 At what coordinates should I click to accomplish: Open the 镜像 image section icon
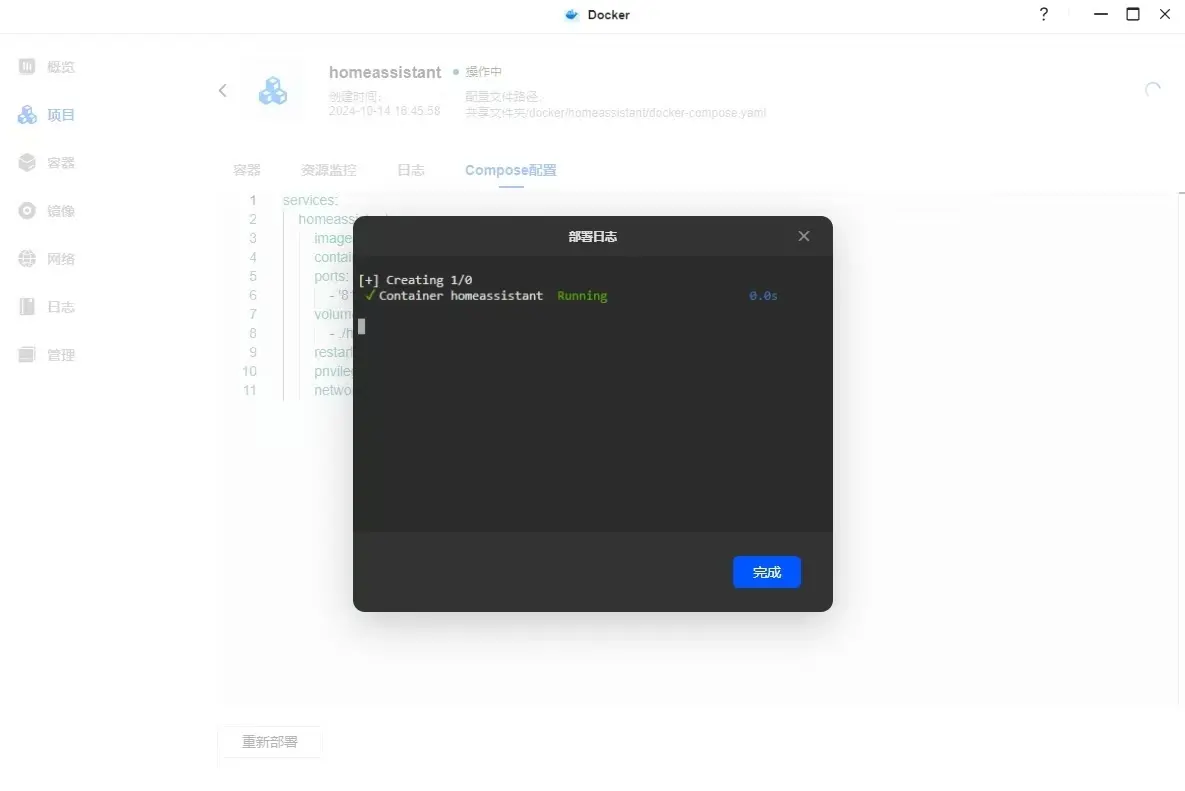tap(28, 211)
